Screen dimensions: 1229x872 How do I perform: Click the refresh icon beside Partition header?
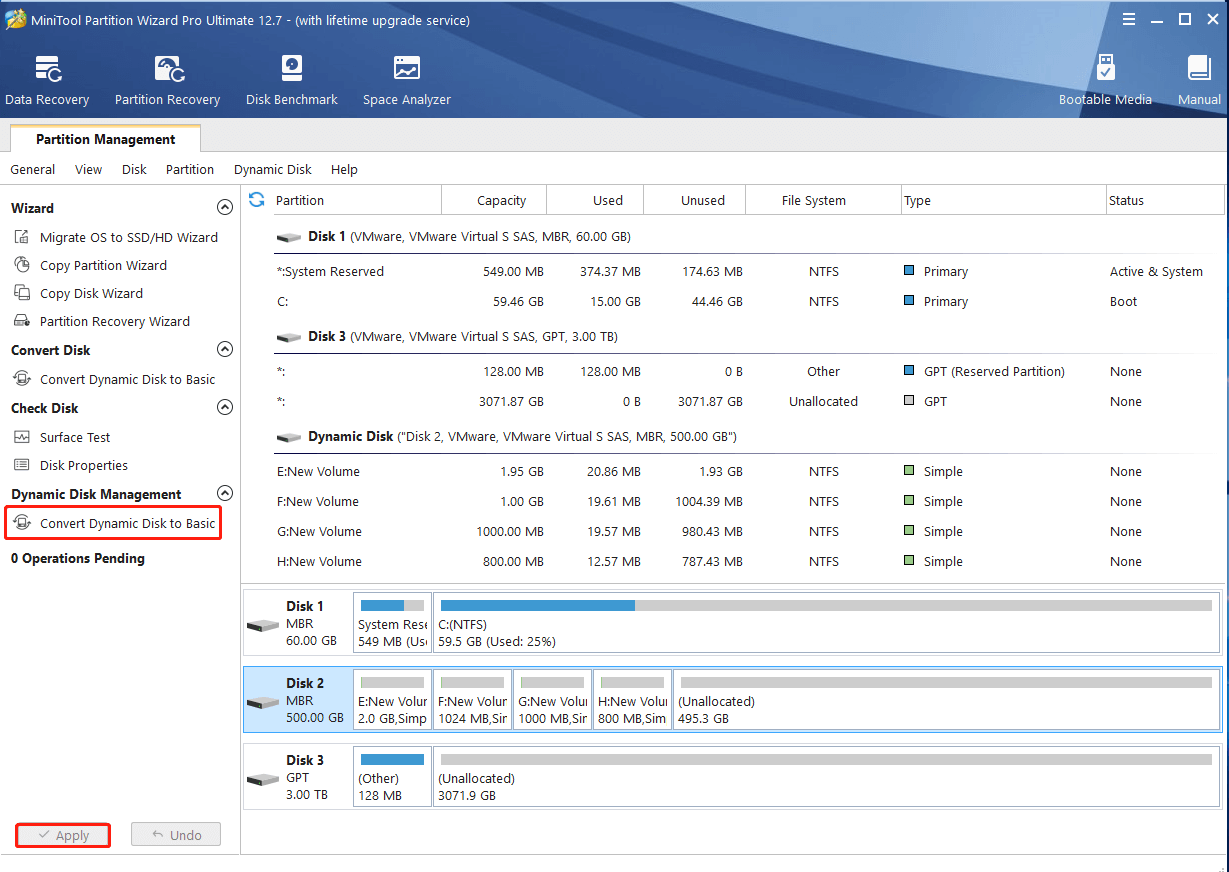pyautogui.click(x=257, y=200)
